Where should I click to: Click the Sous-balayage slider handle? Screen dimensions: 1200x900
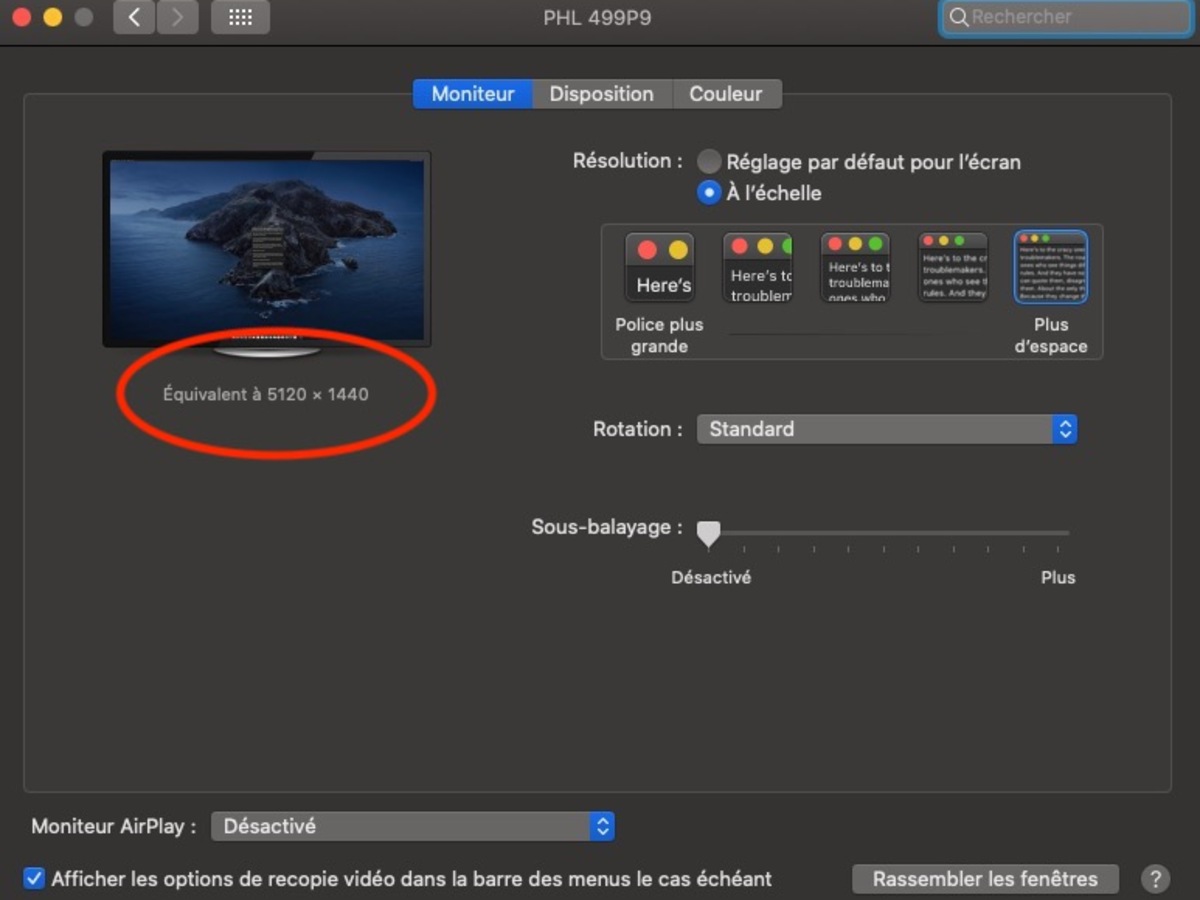point(709,534)
